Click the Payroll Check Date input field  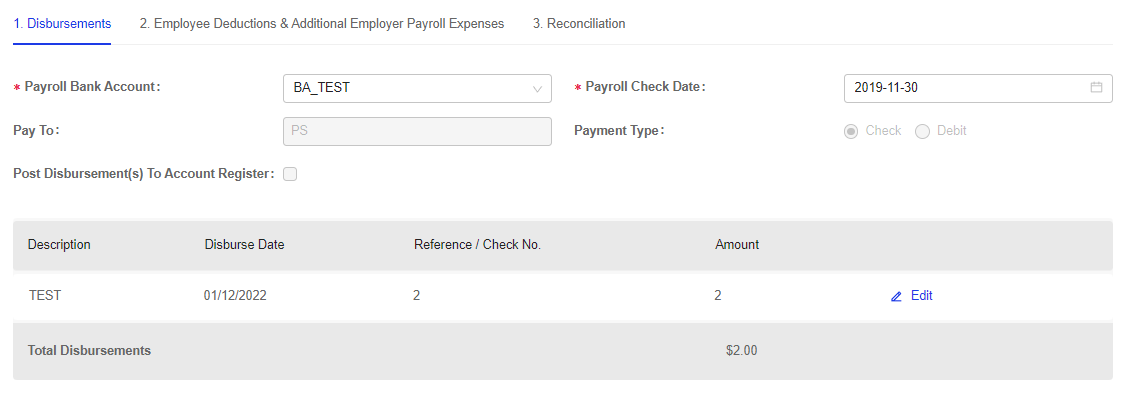click(x=978, y=88)
